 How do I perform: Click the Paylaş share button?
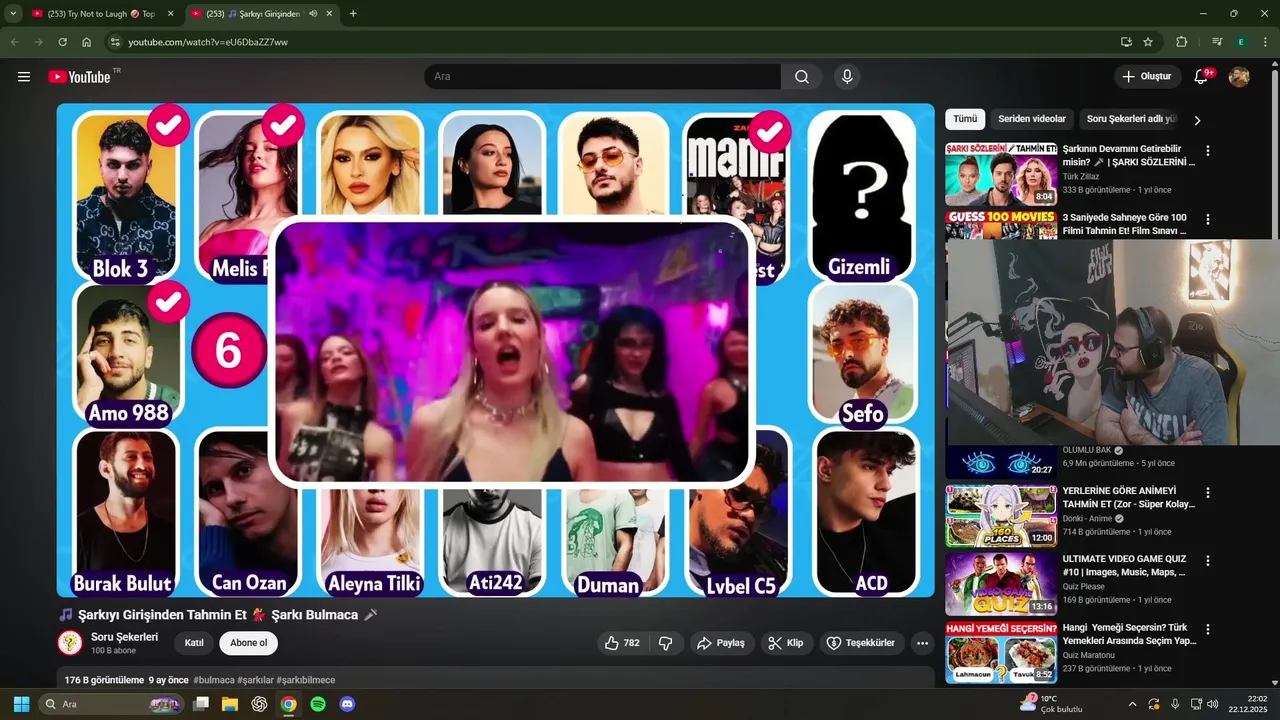click(721, 643)
